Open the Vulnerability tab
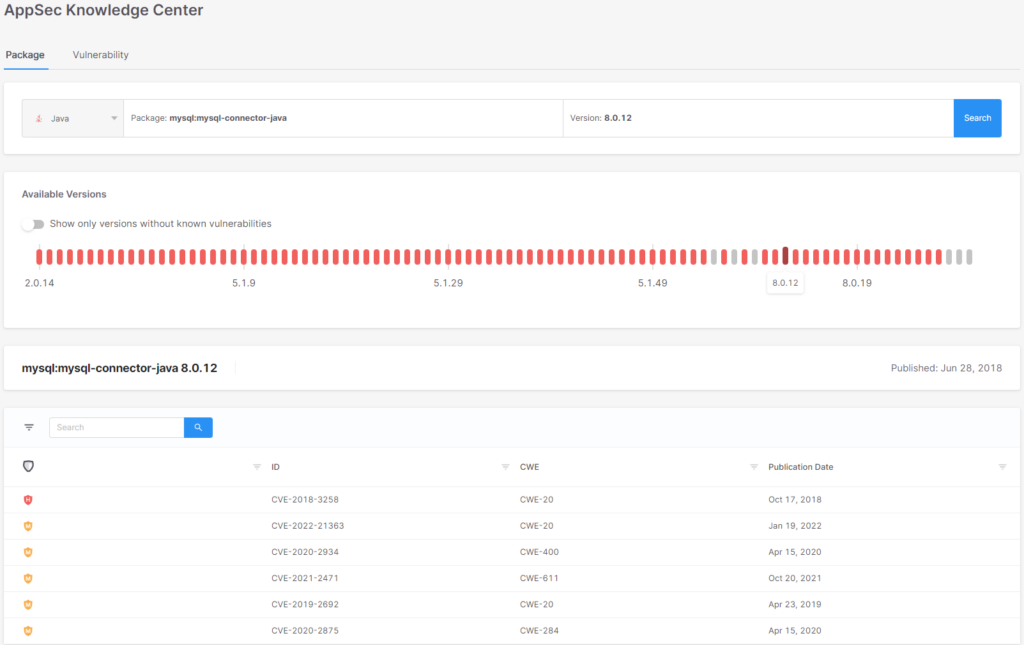Image resolution: width=1024 pixels, height=645 pixels. [x=101, y=55]
